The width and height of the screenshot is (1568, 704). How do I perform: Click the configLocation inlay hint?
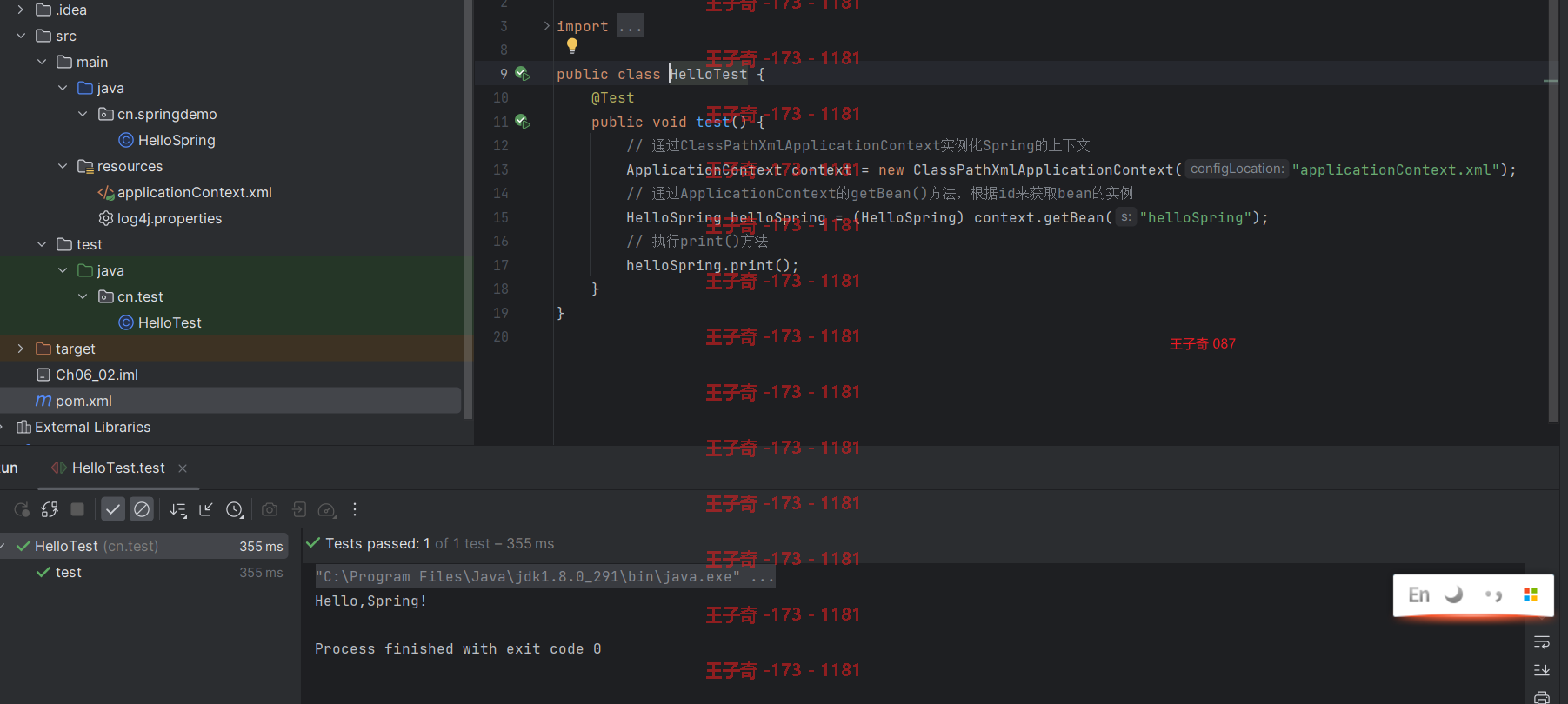1237,169
